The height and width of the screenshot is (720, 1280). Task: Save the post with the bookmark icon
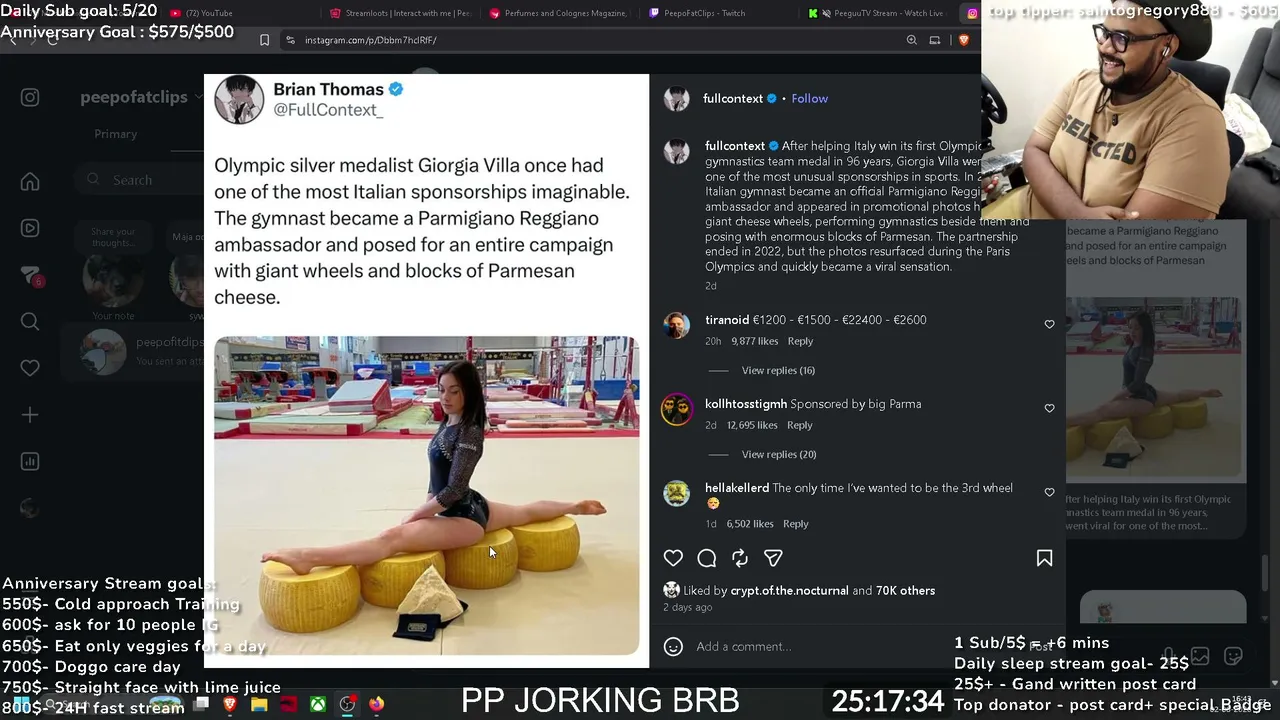[1044, 558]
